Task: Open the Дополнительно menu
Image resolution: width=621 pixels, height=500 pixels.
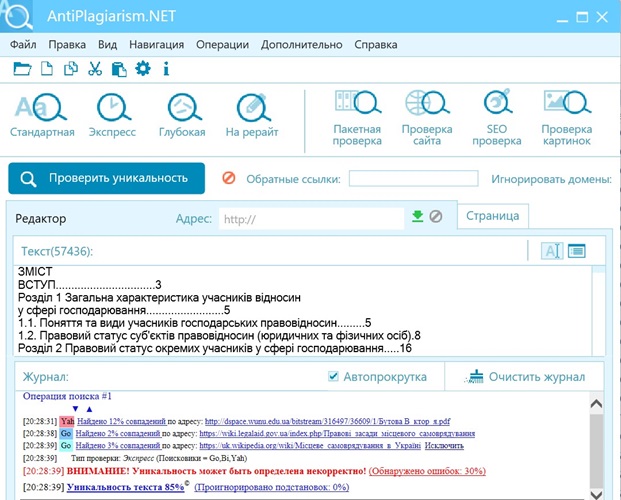Action: point(301,44)
